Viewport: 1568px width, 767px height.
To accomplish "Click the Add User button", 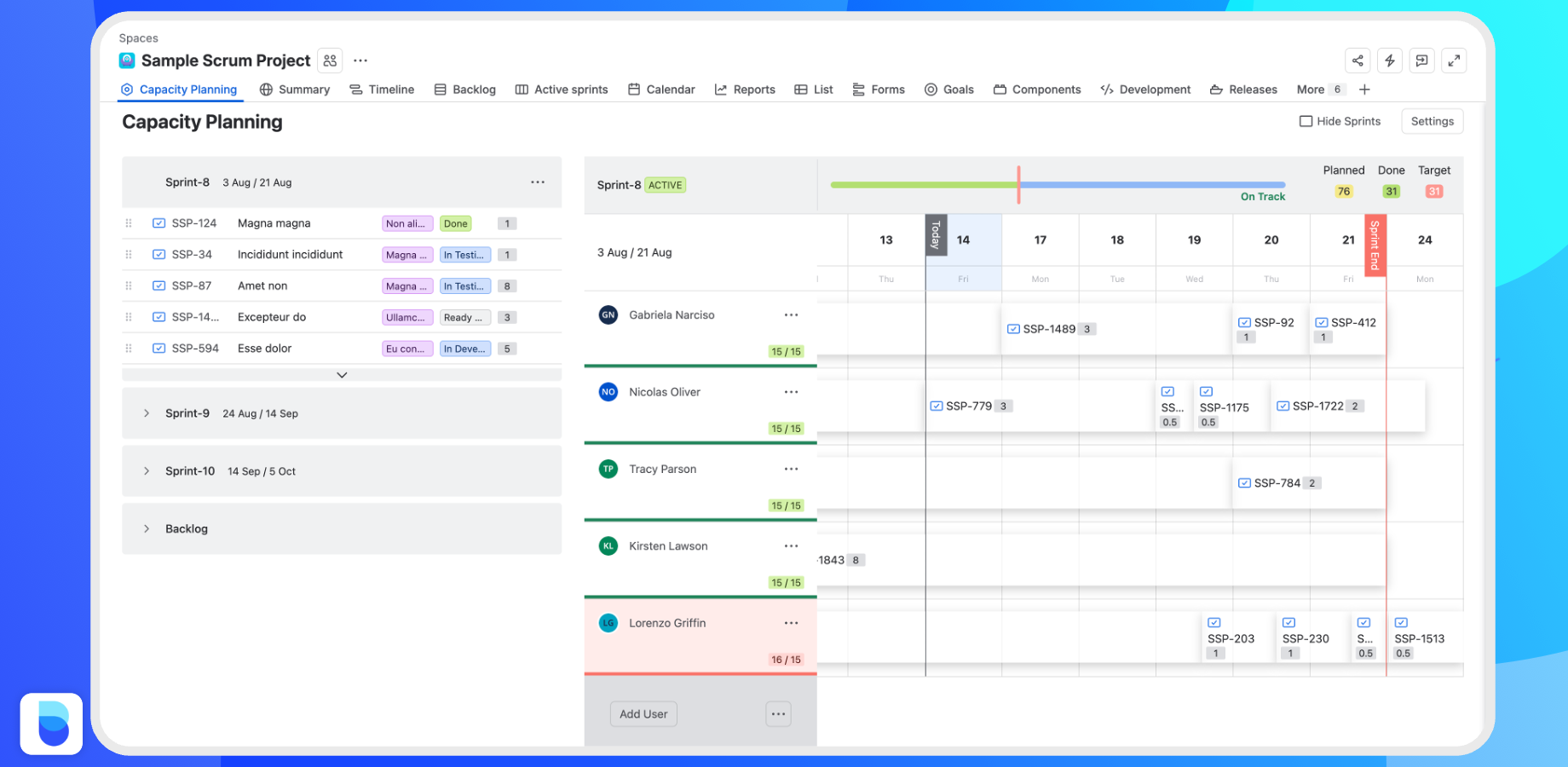I will (x=643, y=714).
